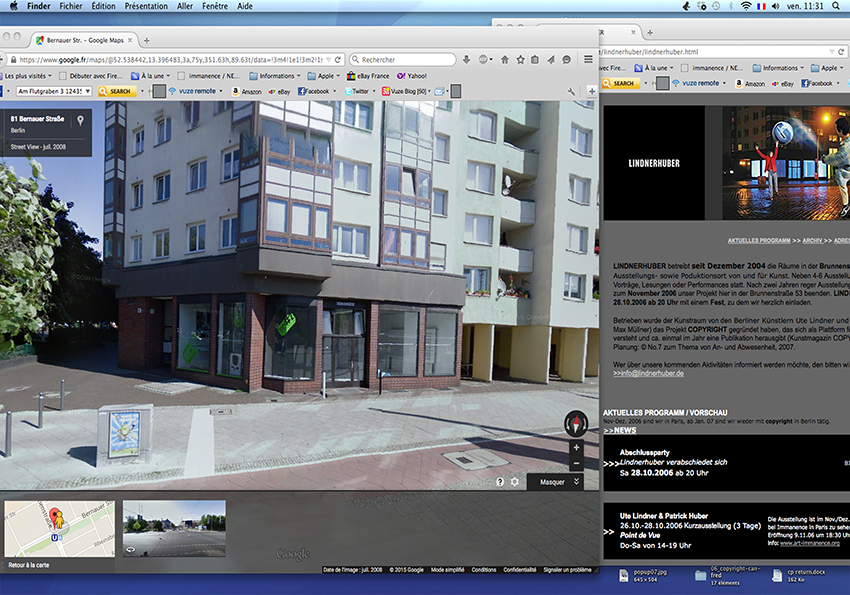The image size is (850, 595).
Task: Select popup07.jpg file on desktop
Action: (643, 575)
